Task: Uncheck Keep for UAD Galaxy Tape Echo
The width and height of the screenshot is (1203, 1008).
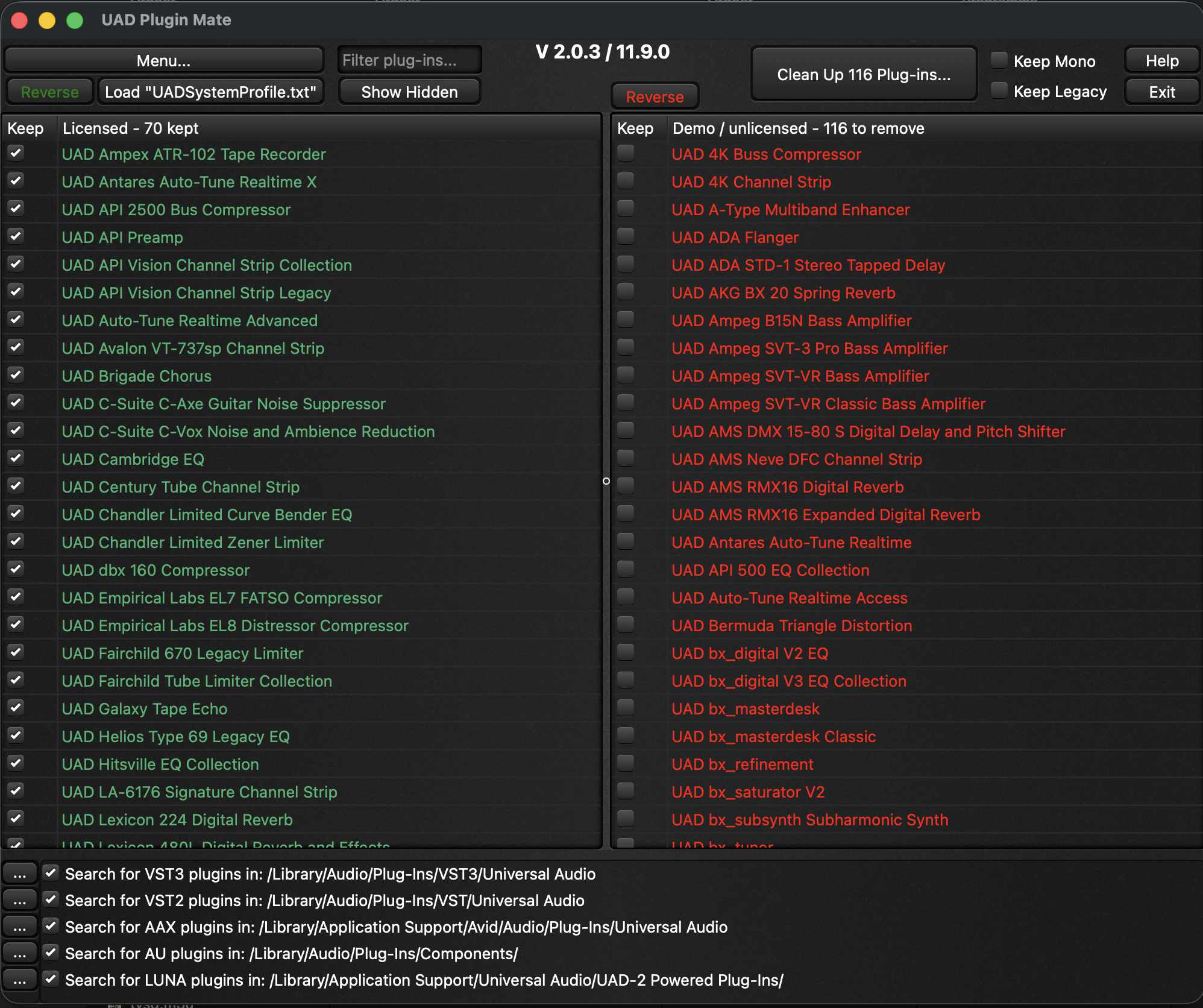Action: click(16, 708)
